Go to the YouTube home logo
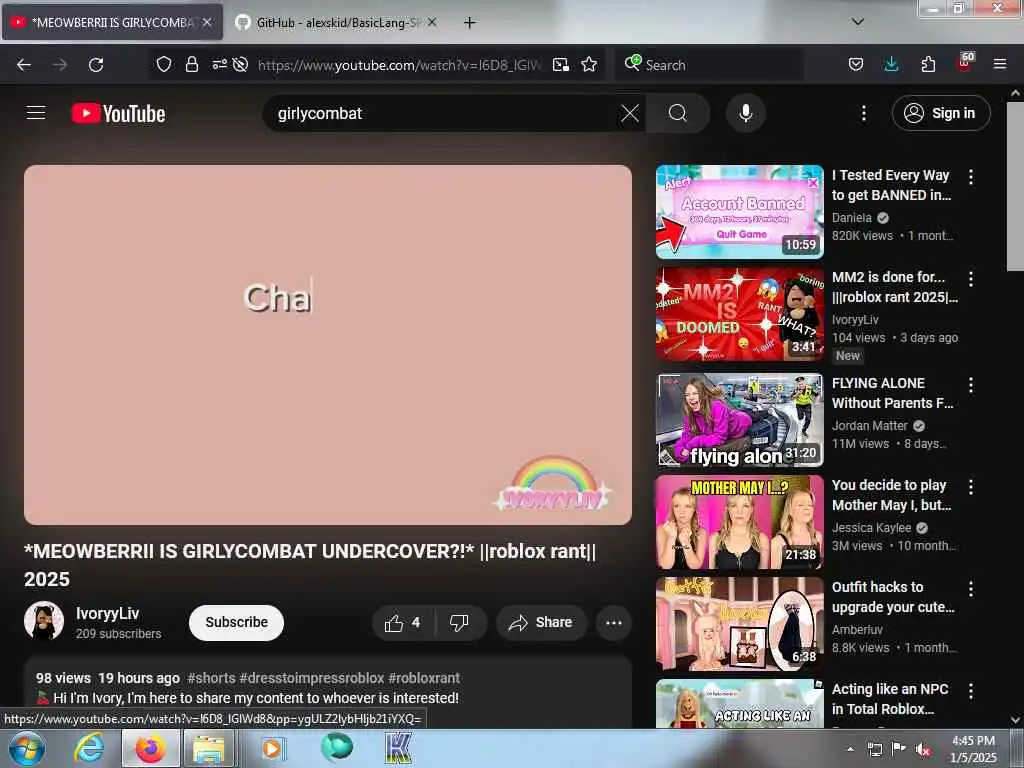This screenshot has width=1024, height=768. [118, 114]
